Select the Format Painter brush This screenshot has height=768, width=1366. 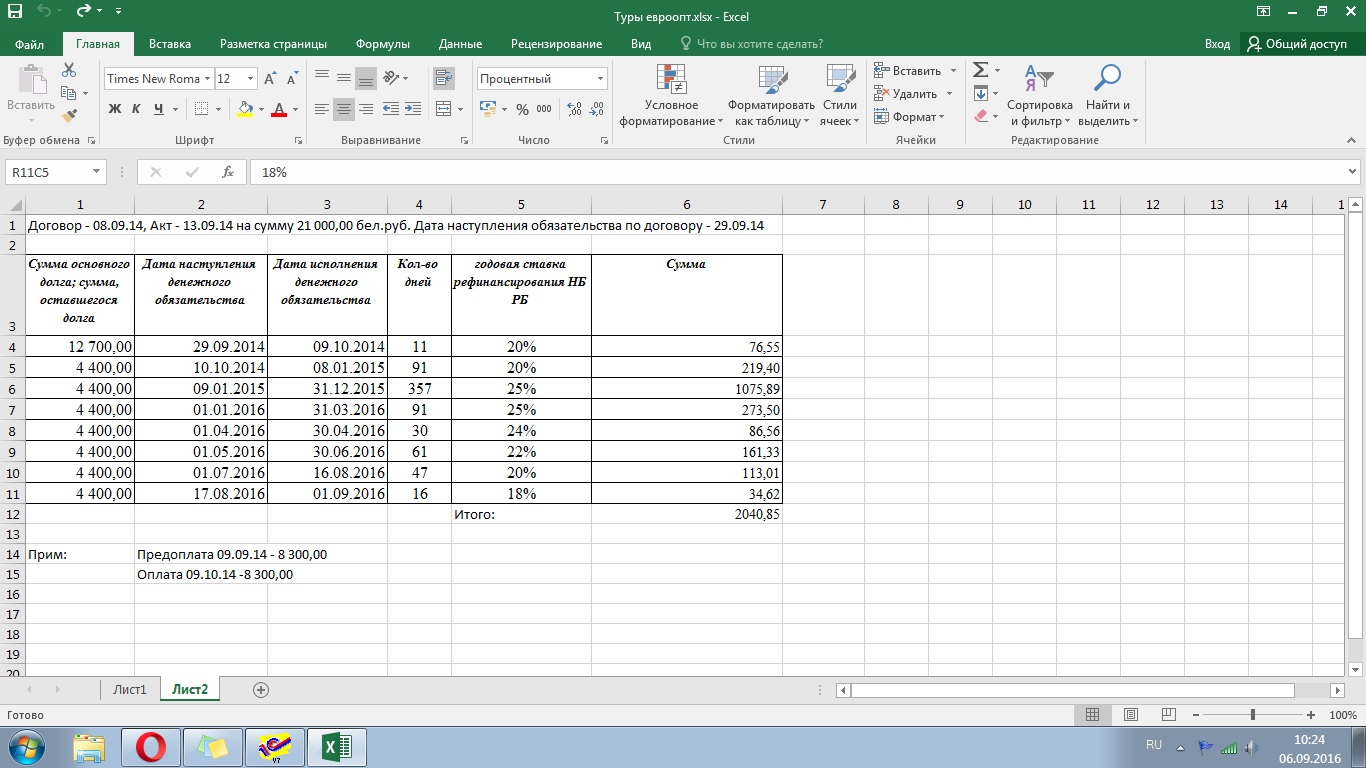click(69, 116)
